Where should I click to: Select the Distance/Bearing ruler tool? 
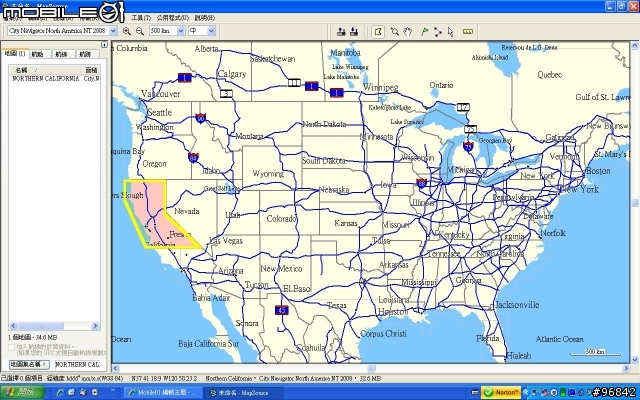click(468, 31)
